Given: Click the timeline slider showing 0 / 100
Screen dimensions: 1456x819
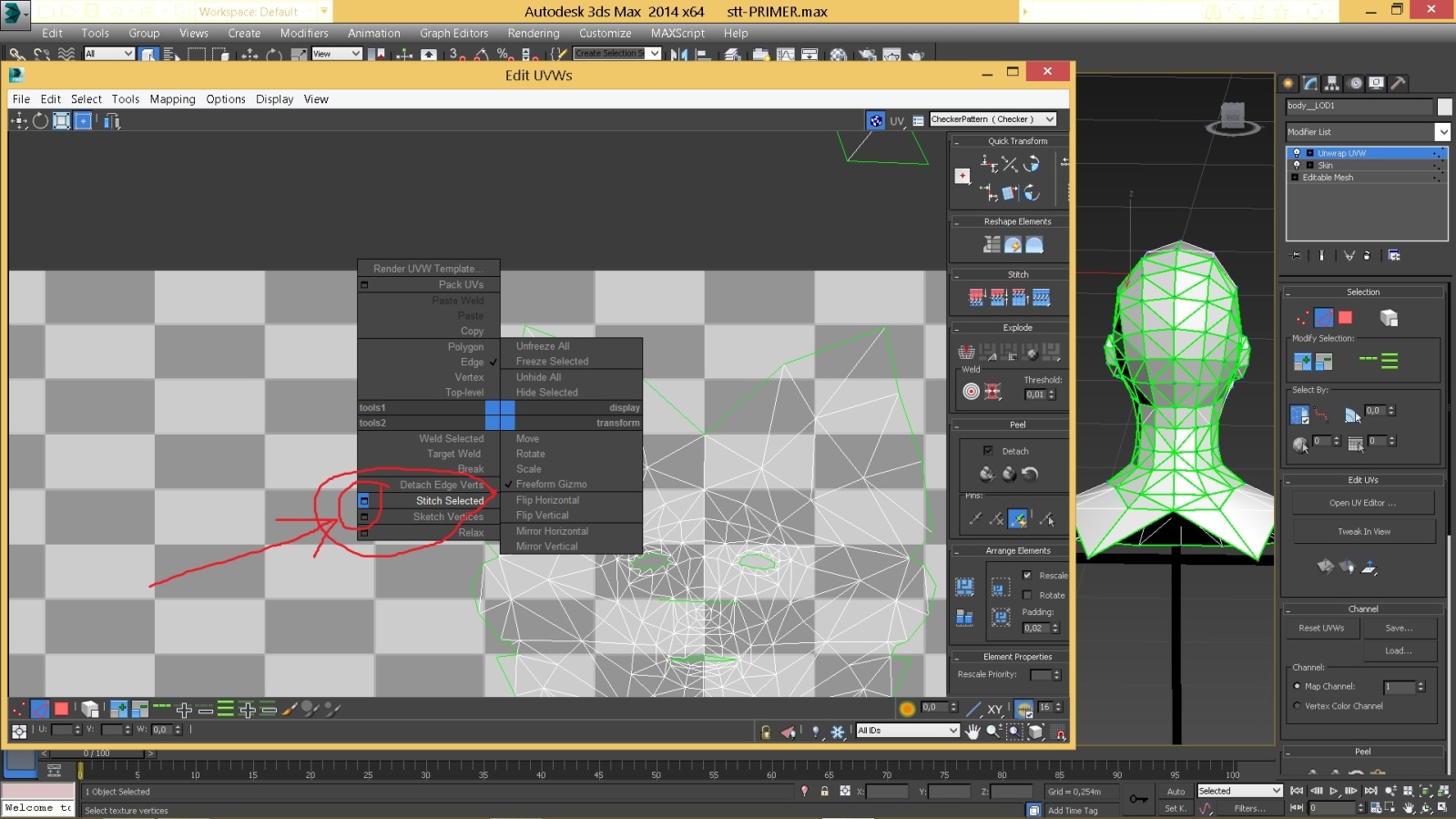Looking at the screenshot, I should coord(97,753).
